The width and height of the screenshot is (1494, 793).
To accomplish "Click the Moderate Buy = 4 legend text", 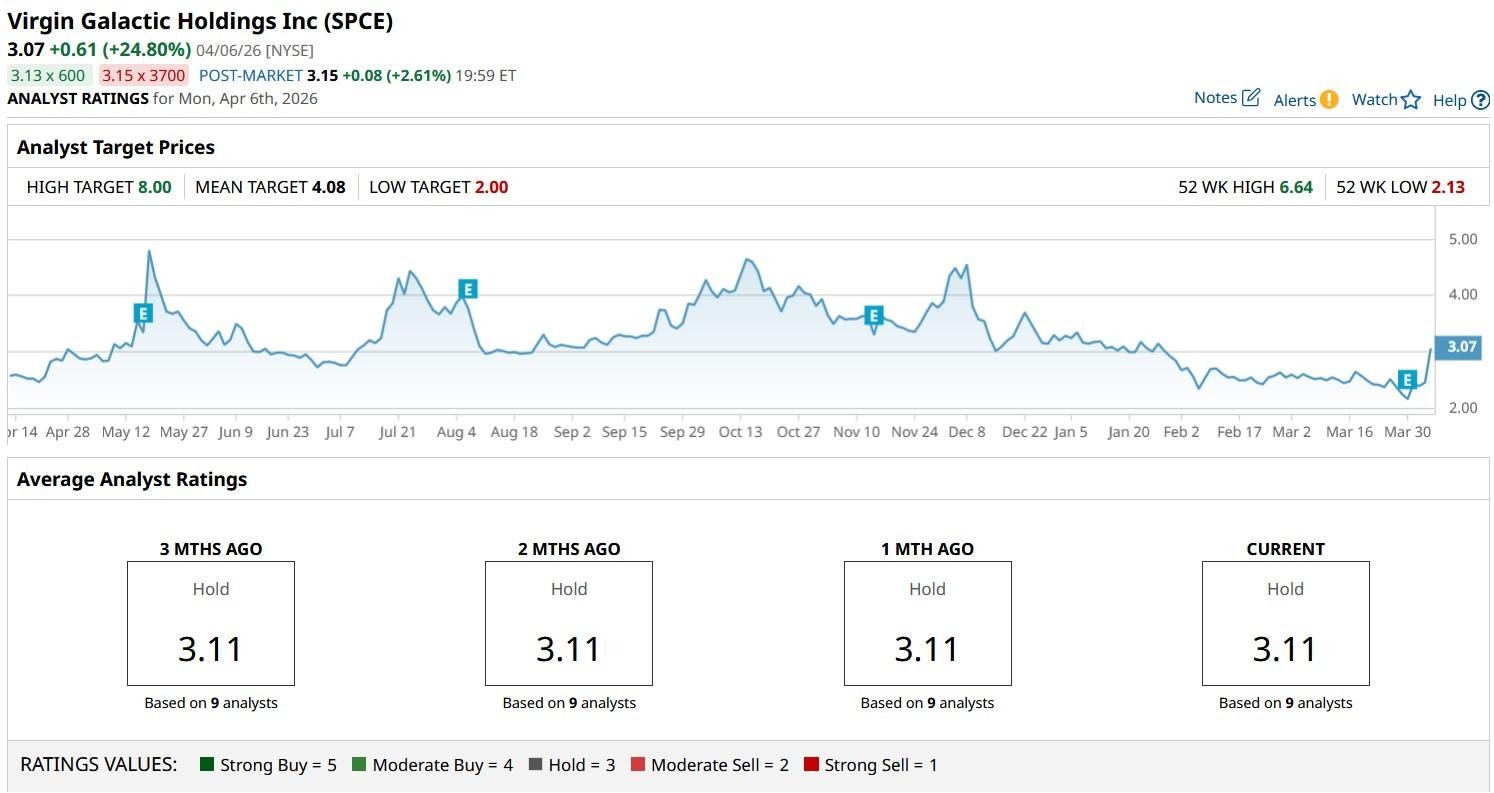I will point(443,765).
